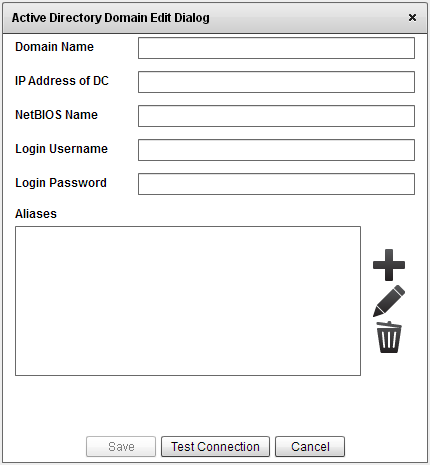Click the Login Username label
The height and width of the screenshot is (465, 430).
click(x=61, y=149)
